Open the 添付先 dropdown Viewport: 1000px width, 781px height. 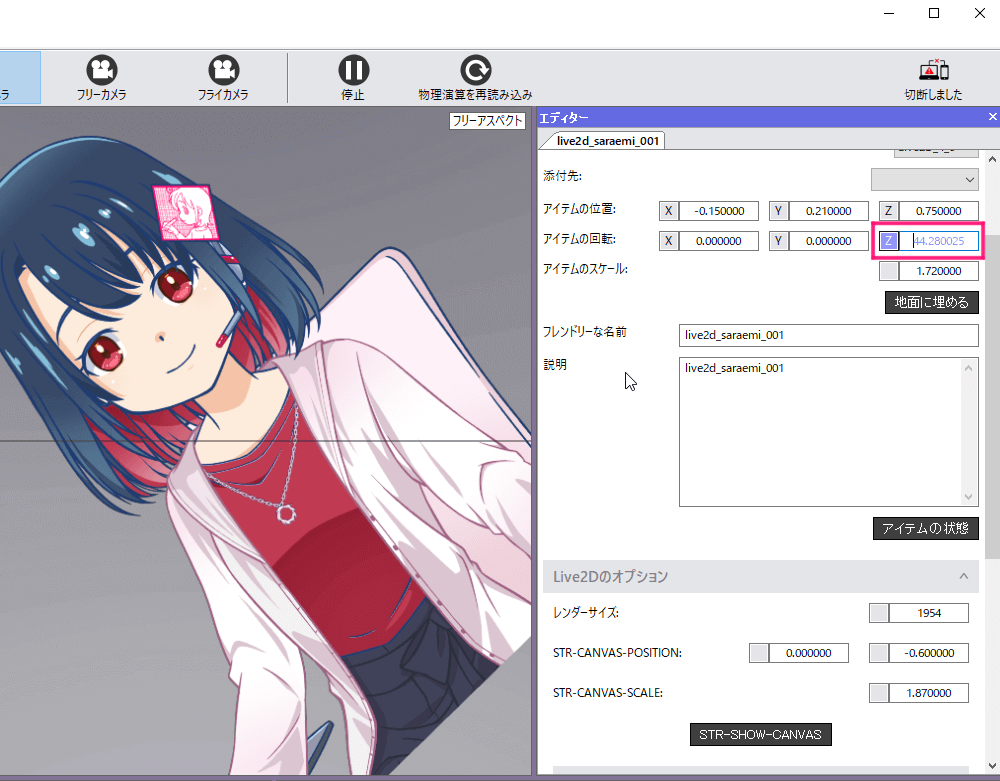point(924,179)
